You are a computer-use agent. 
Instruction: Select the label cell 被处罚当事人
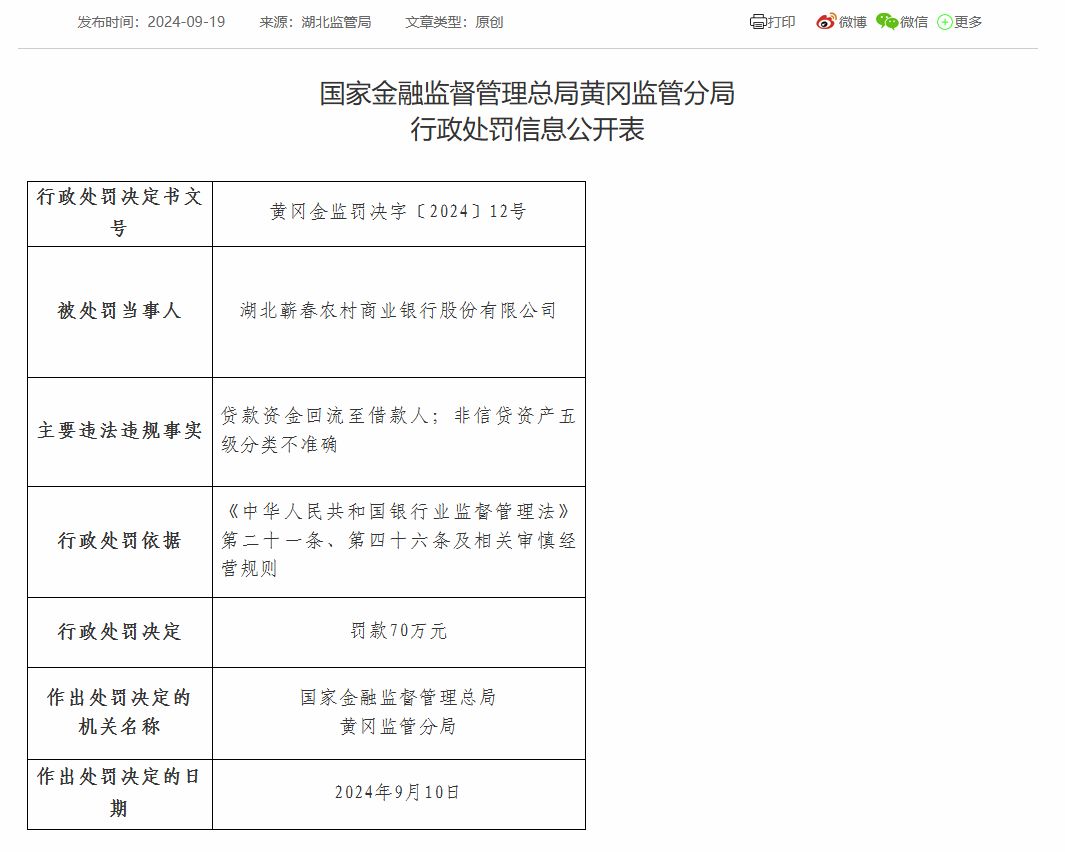pyautogui.click(x=120, y=311)
